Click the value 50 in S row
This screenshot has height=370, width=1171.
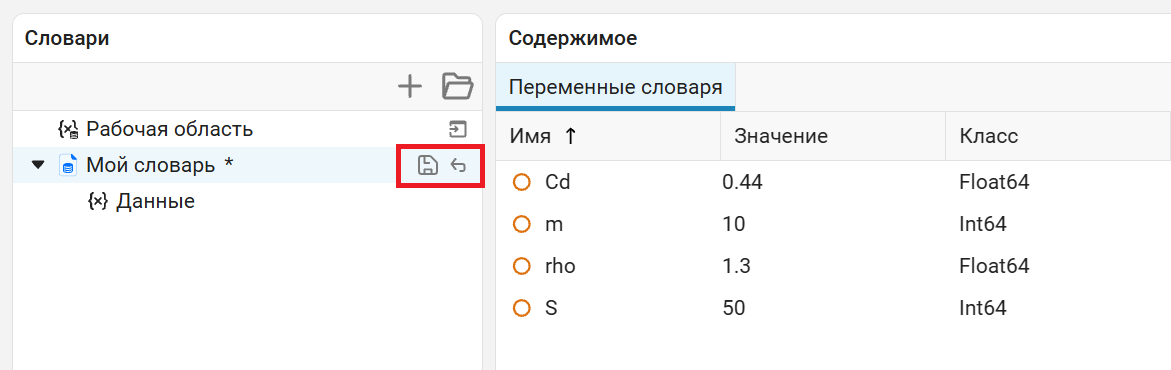[733, 307]
